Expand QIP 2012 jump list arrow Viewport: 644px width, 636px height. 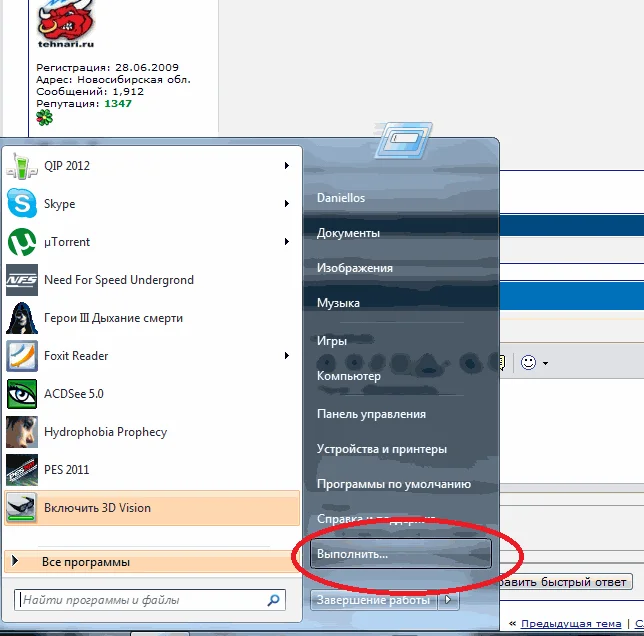[x=287, y=165]
